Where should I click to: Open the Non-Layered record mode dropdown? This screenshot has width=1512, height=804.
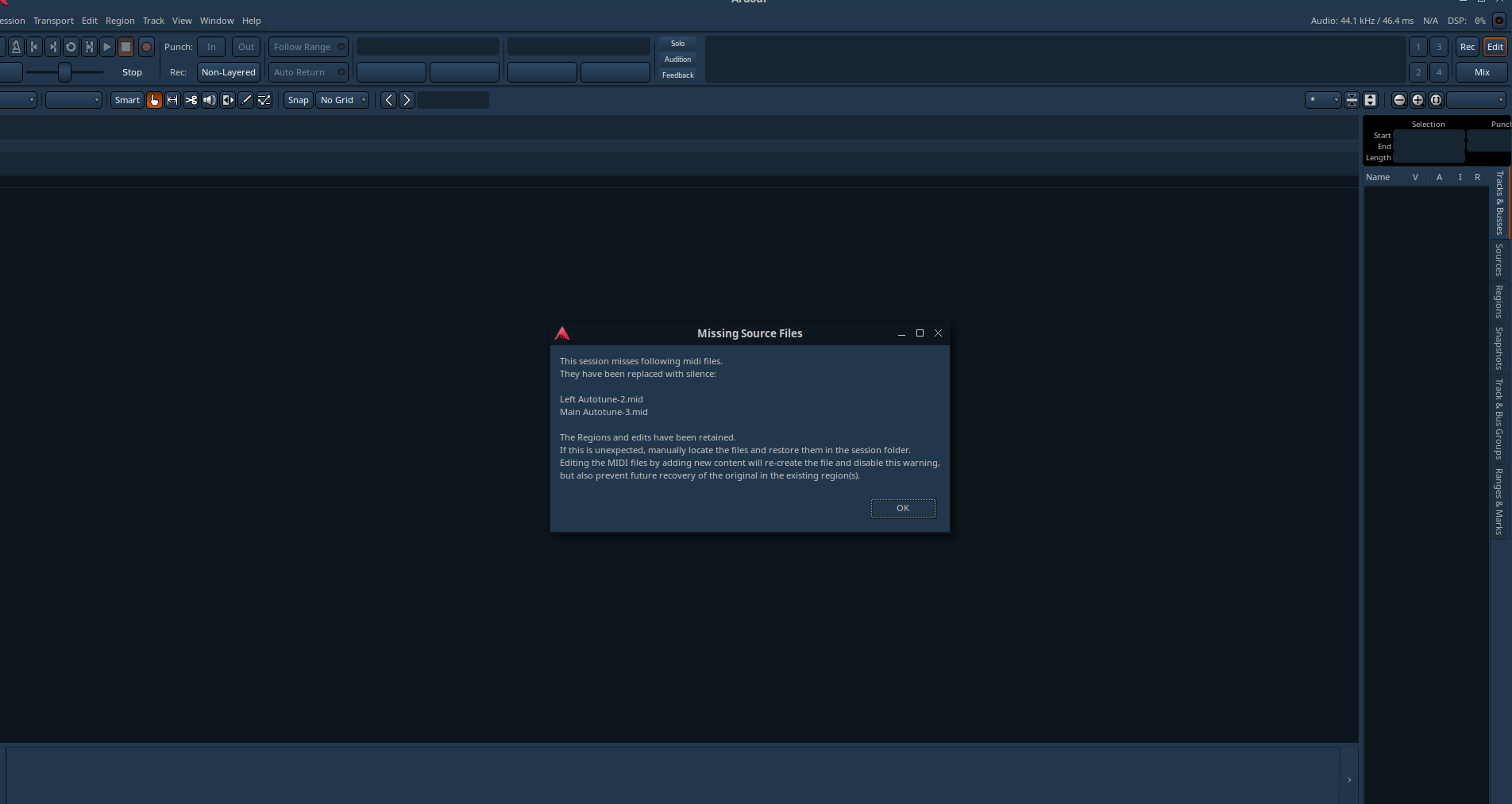[229, 72]
